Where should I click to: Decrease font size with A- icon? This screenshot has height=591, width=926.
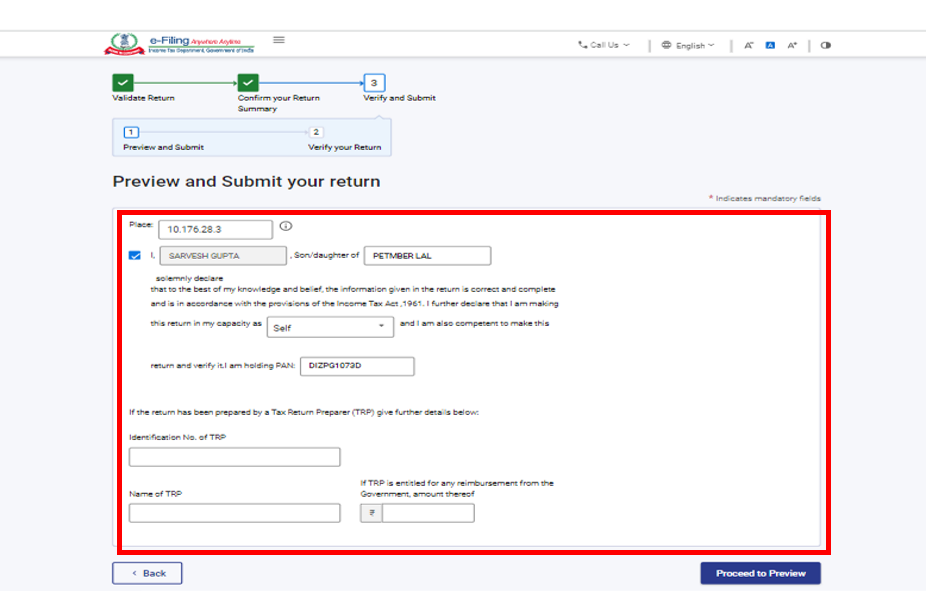pyautogui.click(x=748, y=45)
